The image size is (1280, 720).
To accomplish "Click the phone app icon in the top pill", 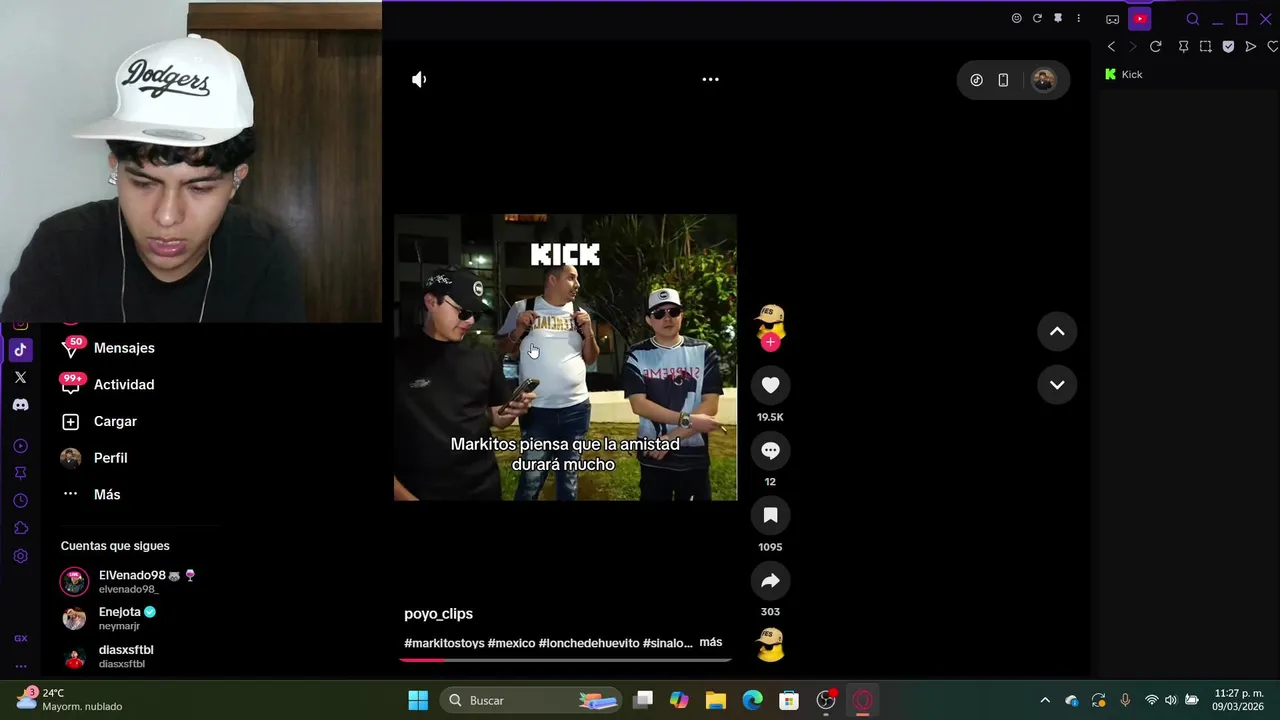I will tap(1003, 80).
